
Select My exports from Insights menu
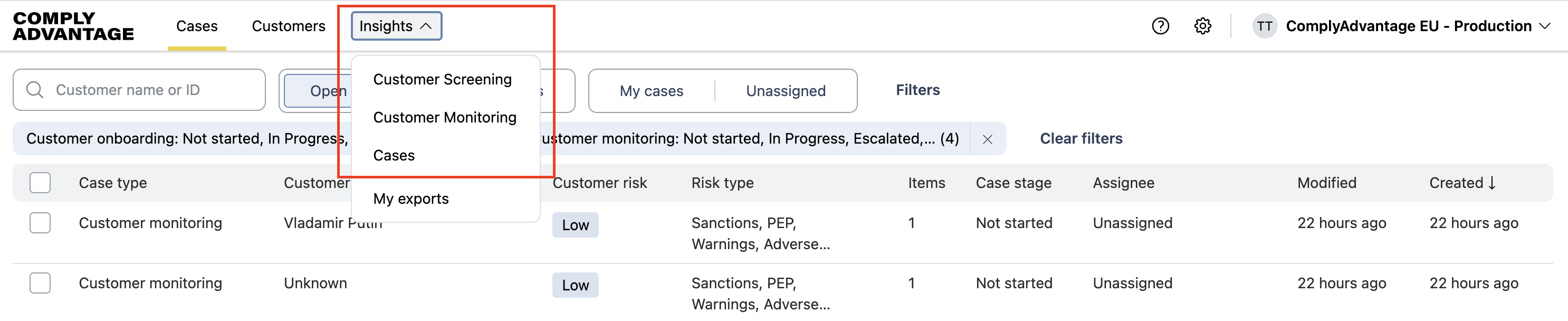coord(411,198)
